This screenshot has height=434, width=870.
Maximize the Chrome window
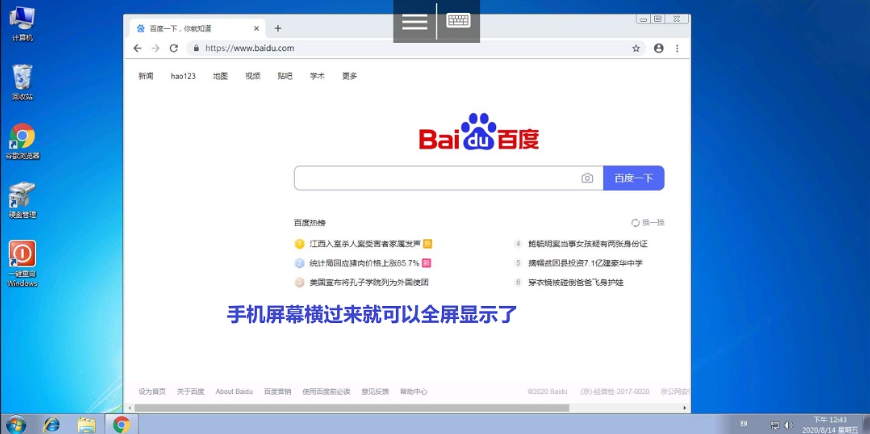(657, 19)
